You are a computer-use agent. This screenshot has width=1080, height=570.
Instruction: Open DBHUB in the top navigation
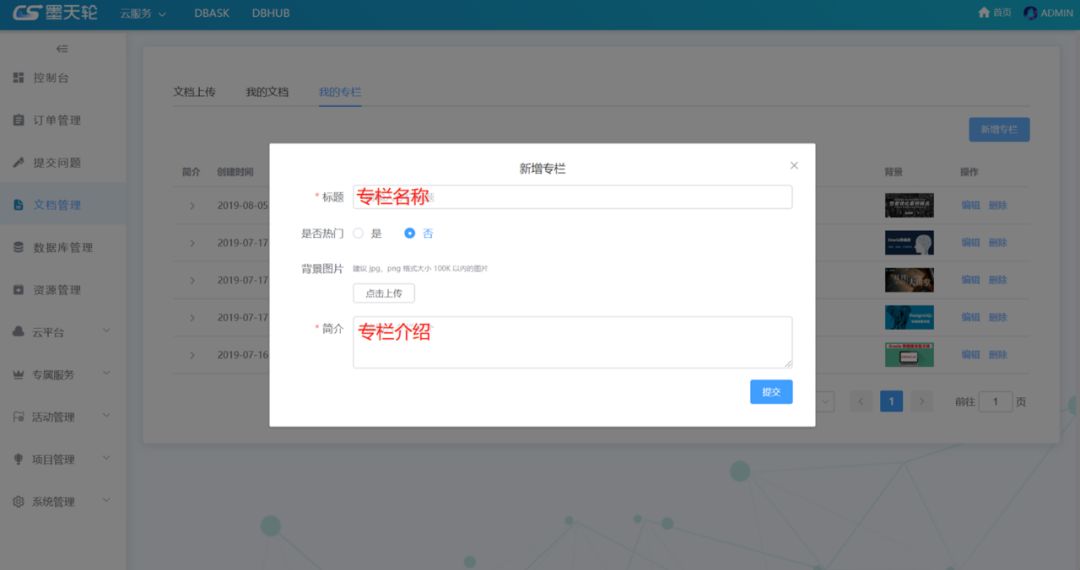point(271,13)
